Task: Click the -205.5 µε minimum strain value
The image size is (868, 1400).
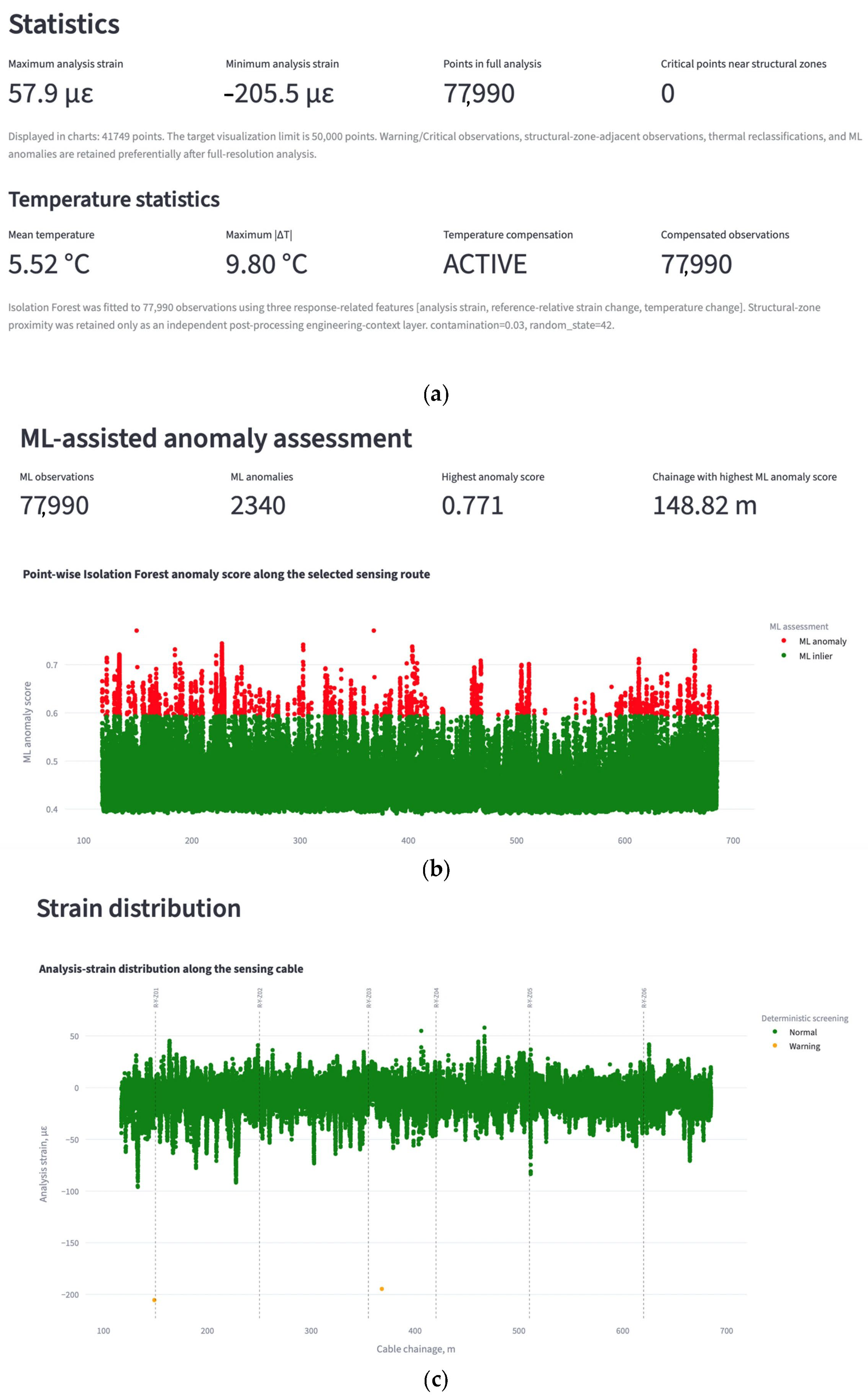Action: coord(279,94)
